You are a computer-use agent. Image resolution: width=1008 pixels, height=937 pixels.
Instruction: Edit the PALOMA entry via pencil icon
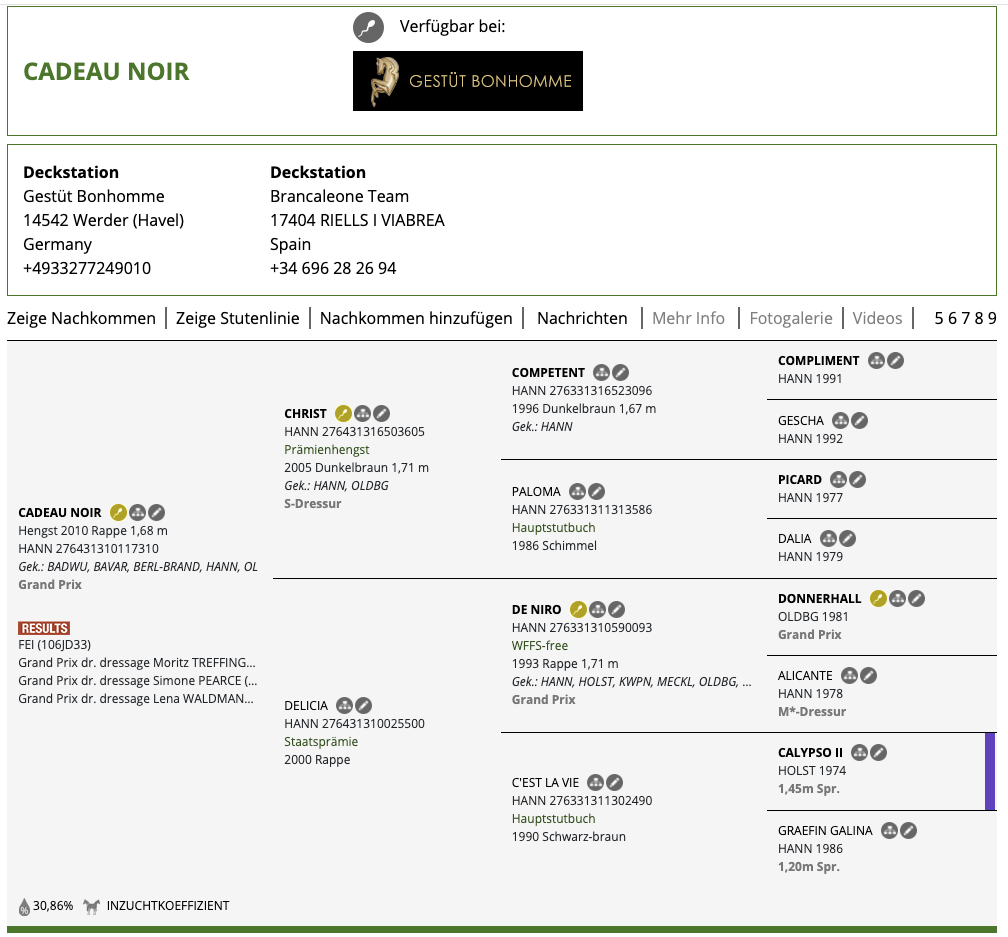pos(596,491)
